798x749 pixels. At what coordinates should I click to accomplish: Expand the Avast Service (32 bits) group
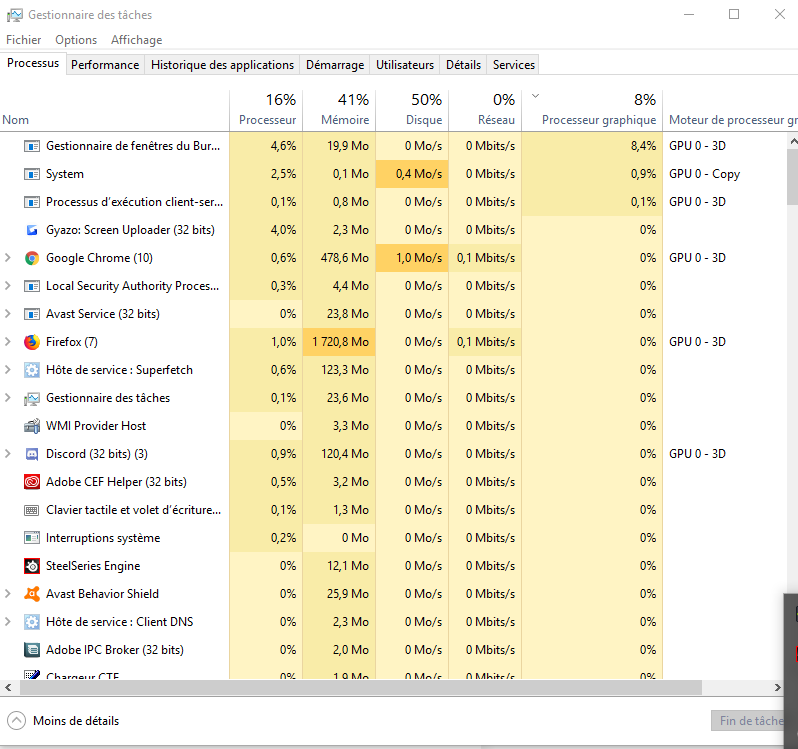point(8,314)
